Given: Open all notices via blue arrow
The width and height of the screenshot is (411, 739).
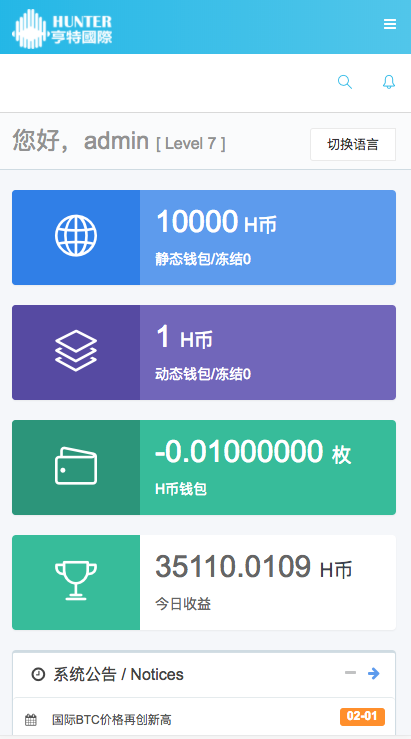Looking at the screenshot, I should point(374,673).
